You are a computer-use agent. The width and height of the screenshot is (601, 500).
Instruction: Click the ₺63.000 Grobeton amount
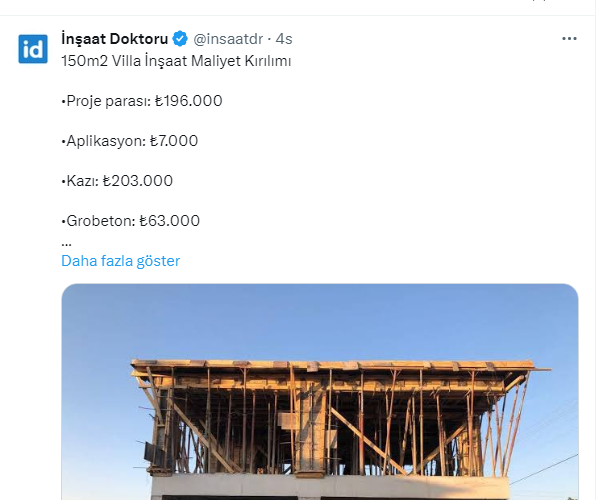tap(170, 221)
